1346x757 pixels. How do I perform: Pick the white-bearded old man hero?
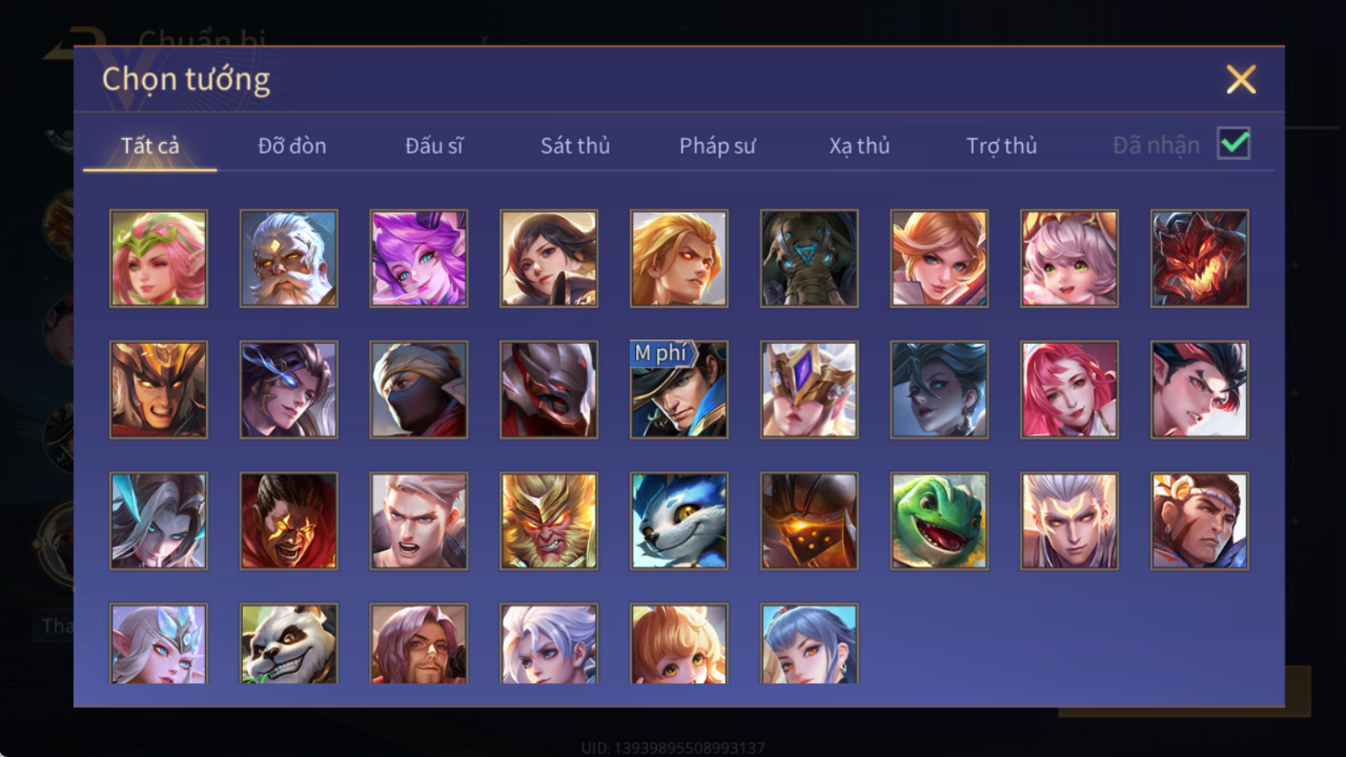tap(289, 258)
